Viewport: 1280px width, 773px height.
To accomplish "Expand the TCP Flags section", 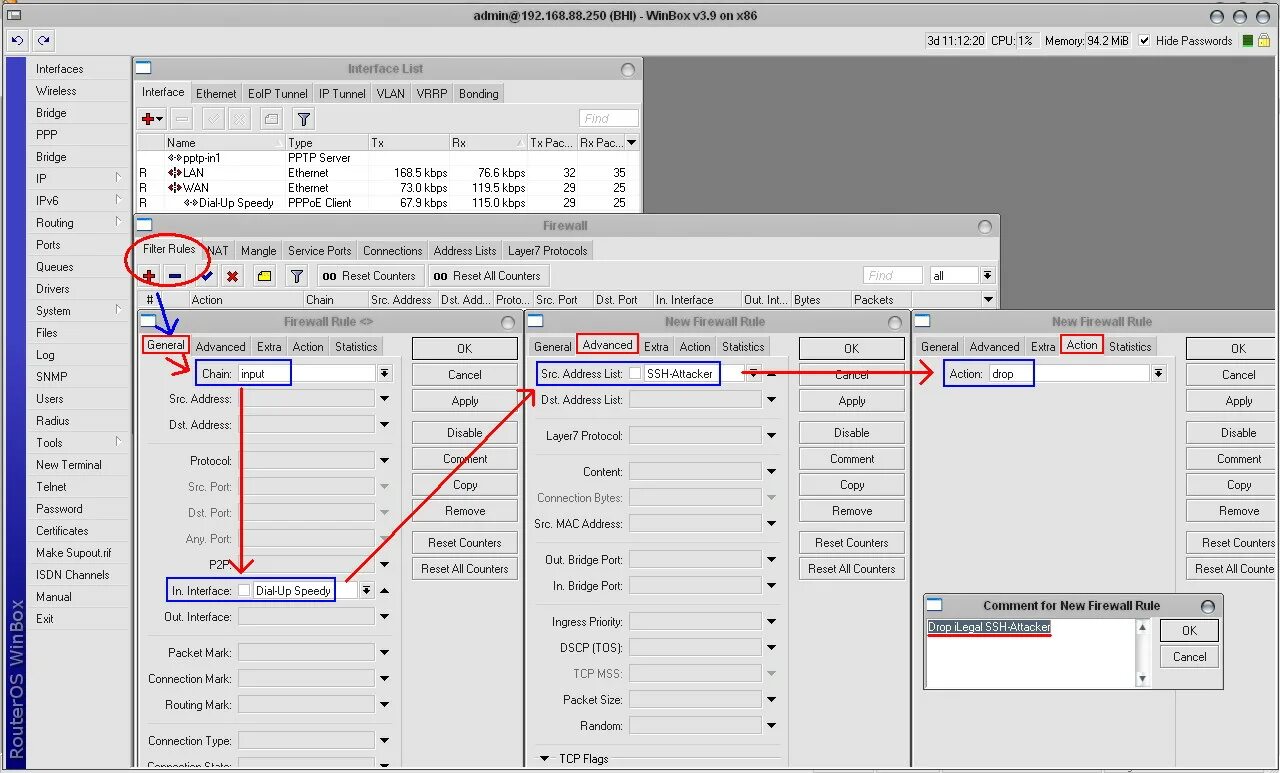I will point(544,759).
